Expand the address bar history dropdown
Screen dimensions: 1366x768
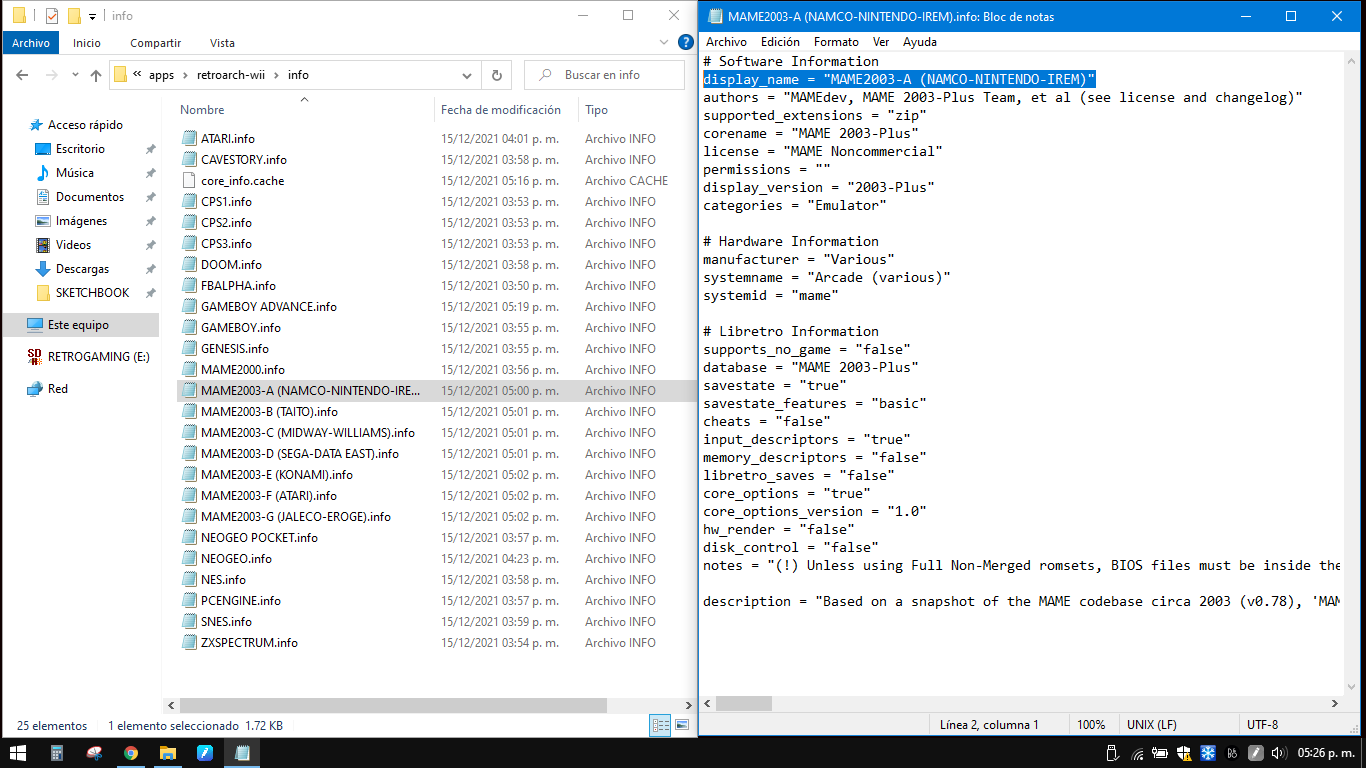pyautogui.click(x=467, y=75)
